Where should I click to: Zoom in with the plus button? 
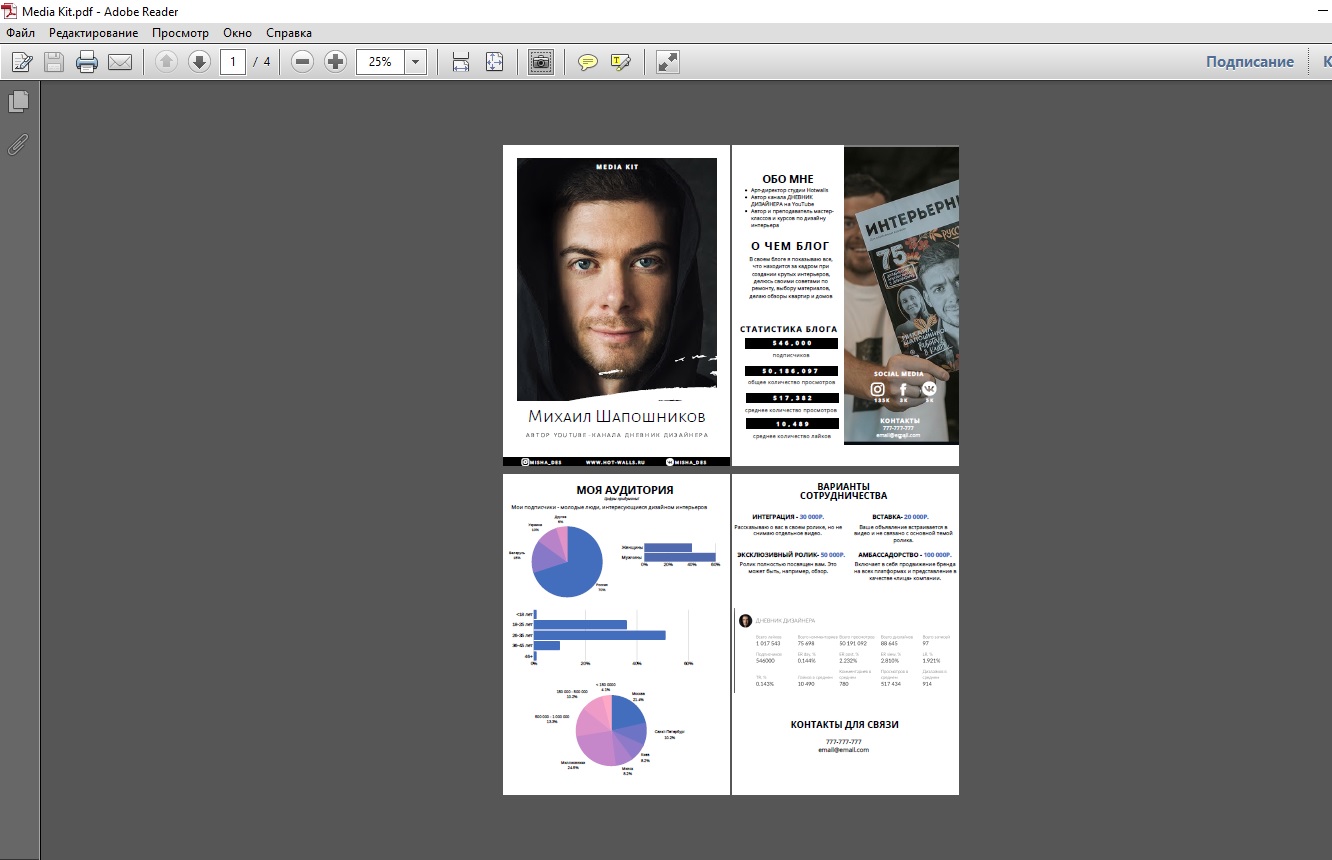pyautogui.click(x=336, y=62)
